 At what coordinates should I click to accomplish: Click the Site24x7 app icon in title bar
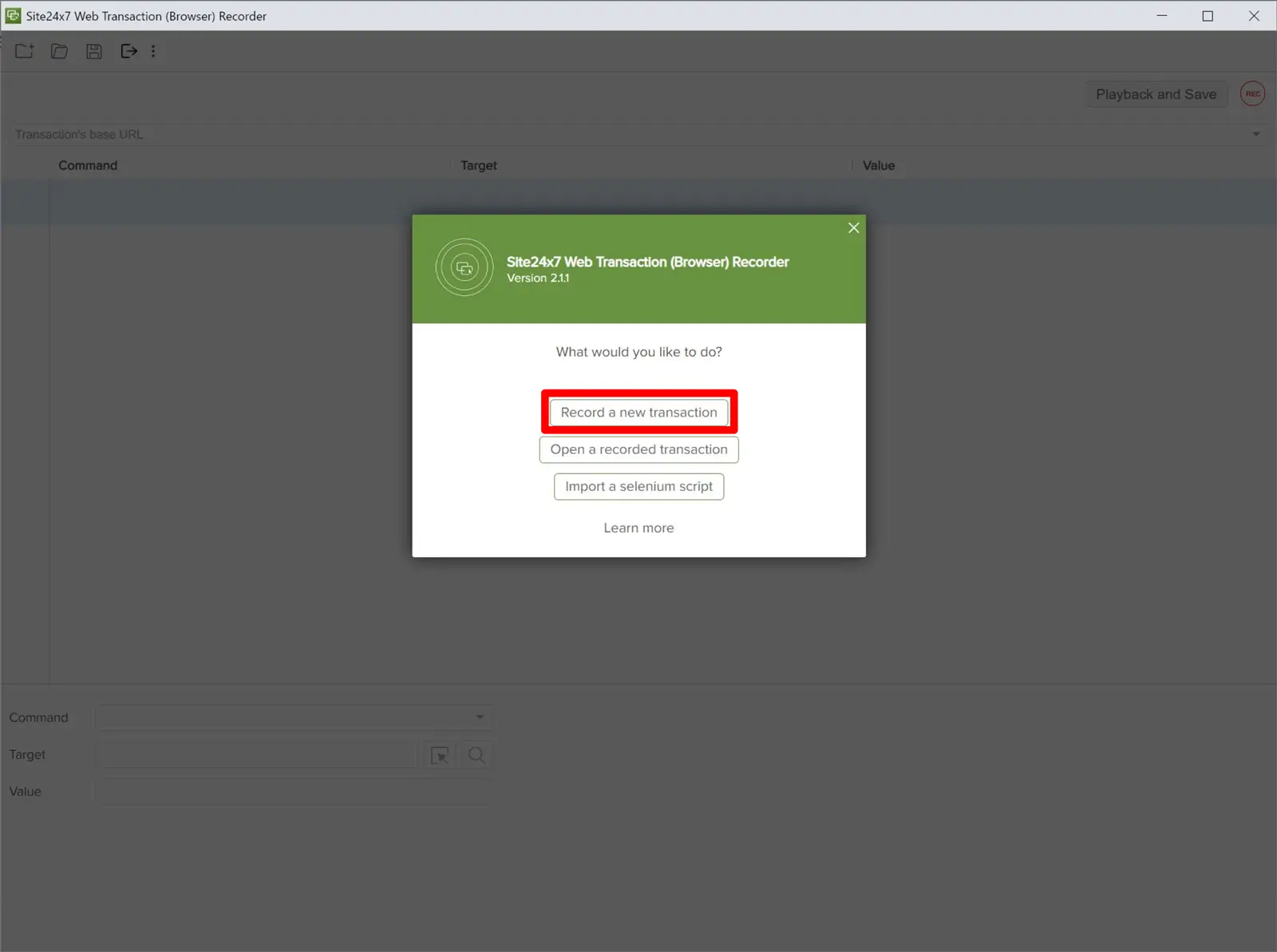[13, 15]
